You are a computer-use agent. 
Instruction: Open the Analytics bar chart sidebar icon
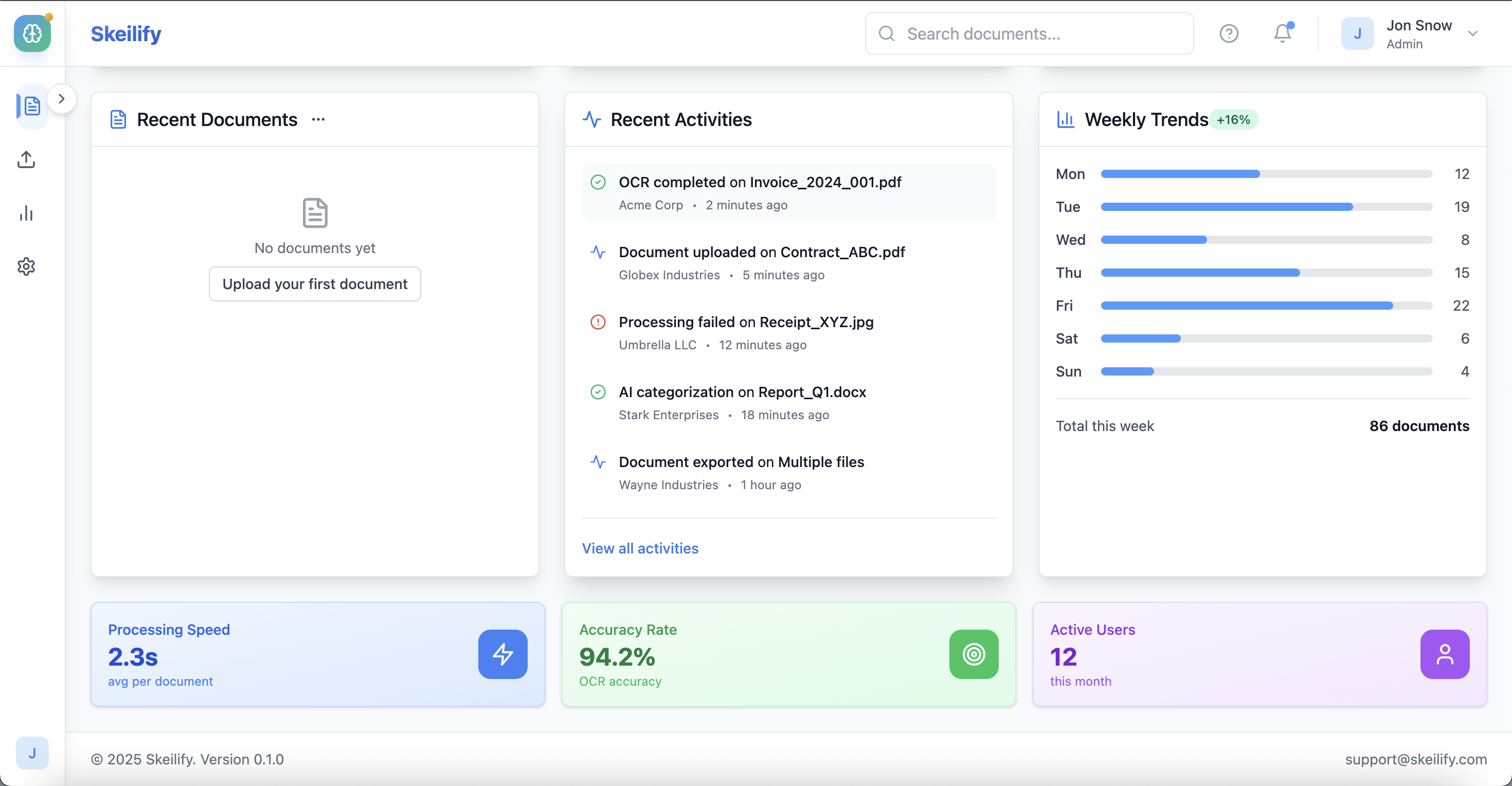coord(26,213)
